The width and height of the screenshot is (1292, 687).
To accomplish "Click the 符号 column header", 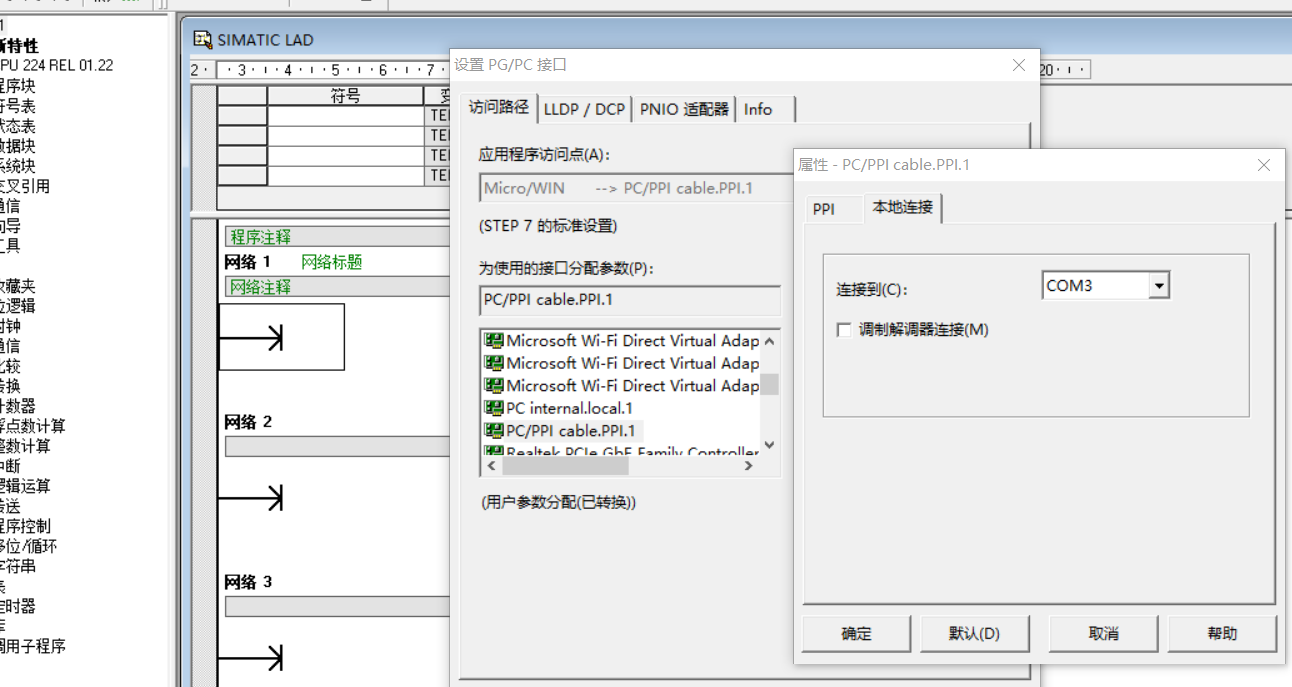I will tap(346, 96).
